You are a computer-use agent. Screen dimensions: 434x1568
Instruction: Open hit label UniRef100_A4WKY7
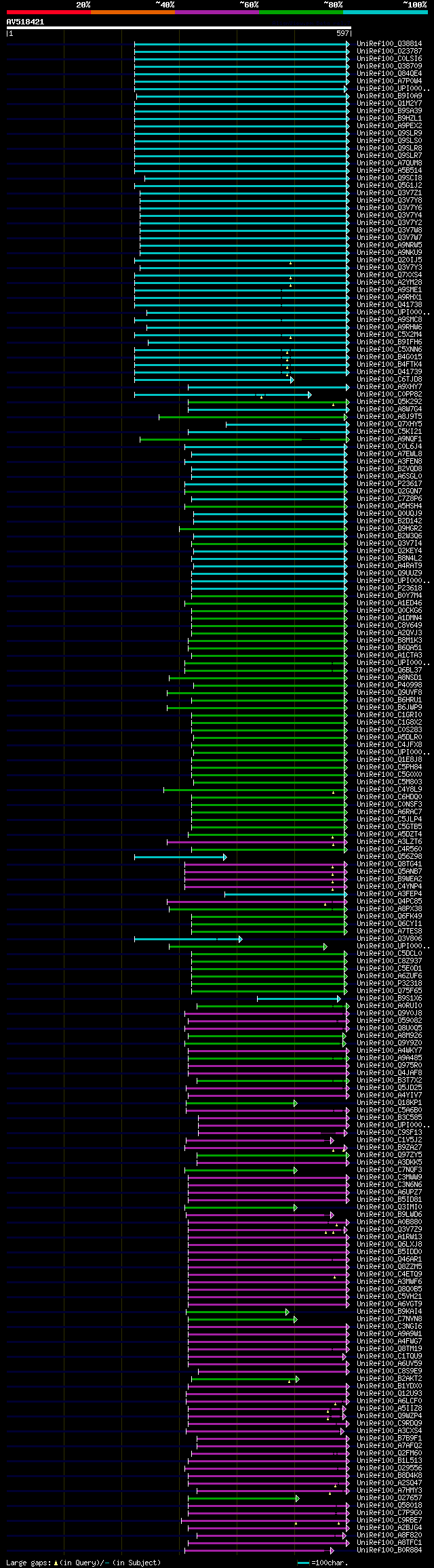pos(389,1051)
